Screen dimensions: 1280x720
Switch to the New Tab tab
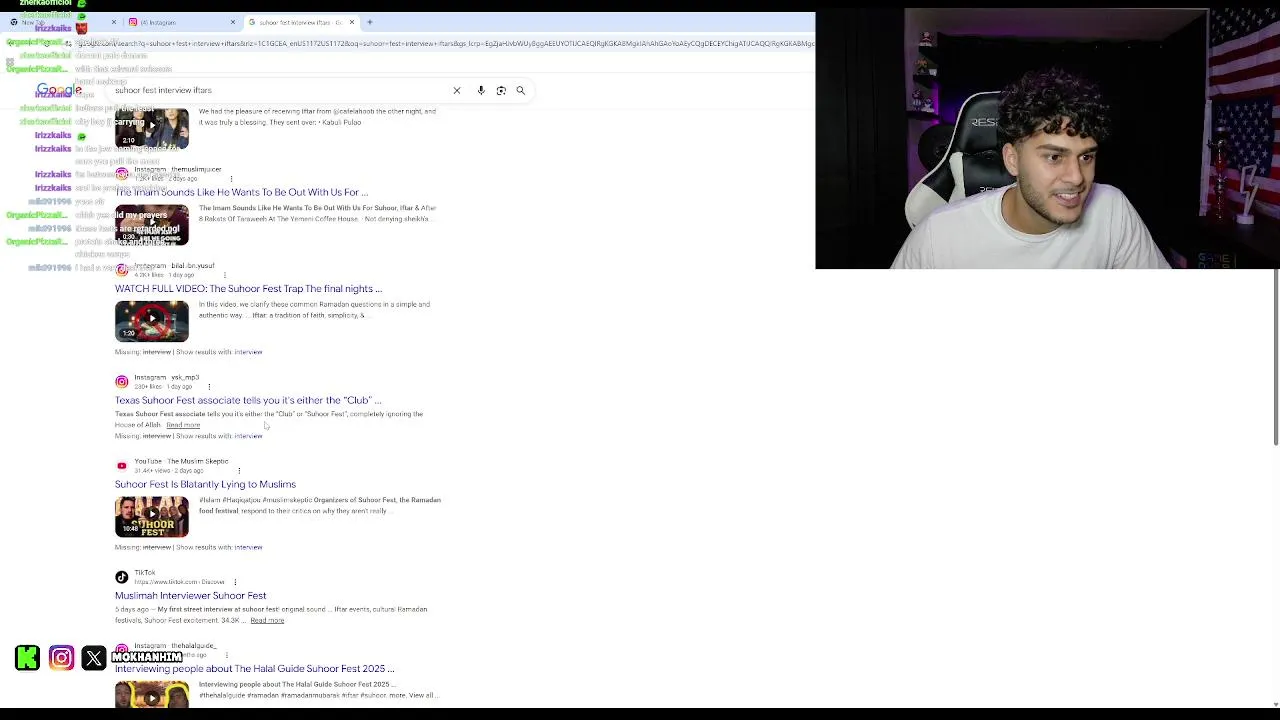pyautogui.click(x=60, y=22)
